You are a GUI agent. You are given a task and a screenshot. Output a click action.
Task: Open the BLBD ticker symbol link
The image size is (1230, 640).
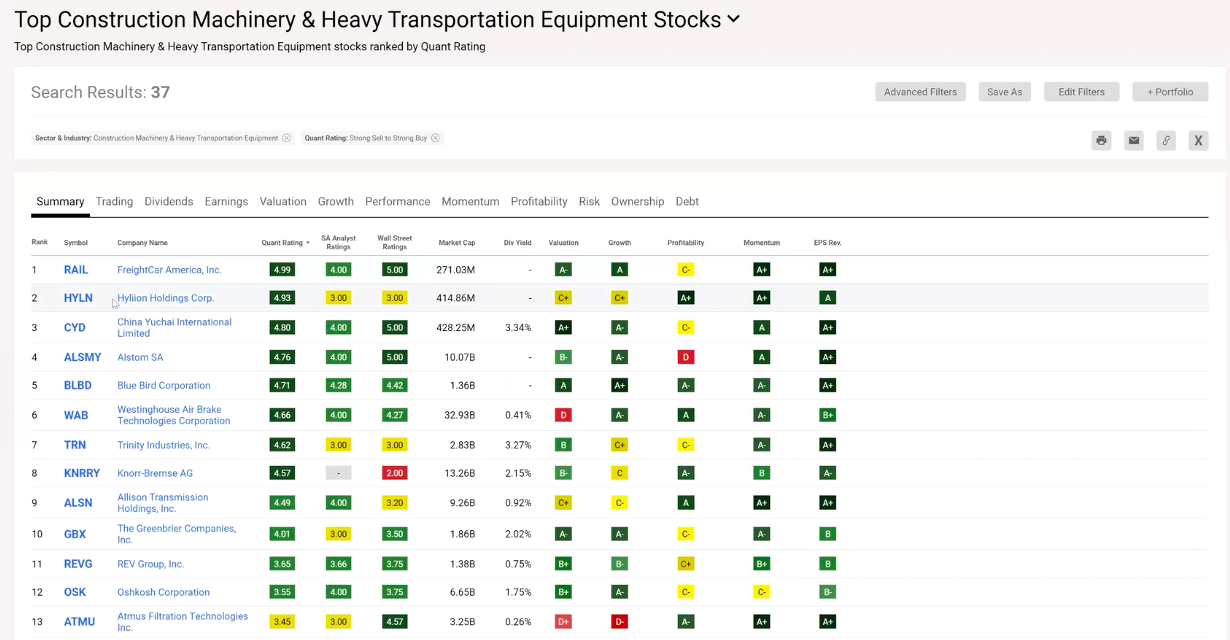[x=78, y=385]
